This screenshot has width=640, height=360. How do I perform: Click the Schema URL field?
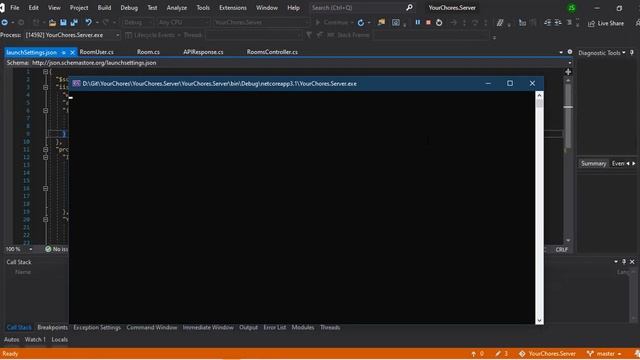300,63
